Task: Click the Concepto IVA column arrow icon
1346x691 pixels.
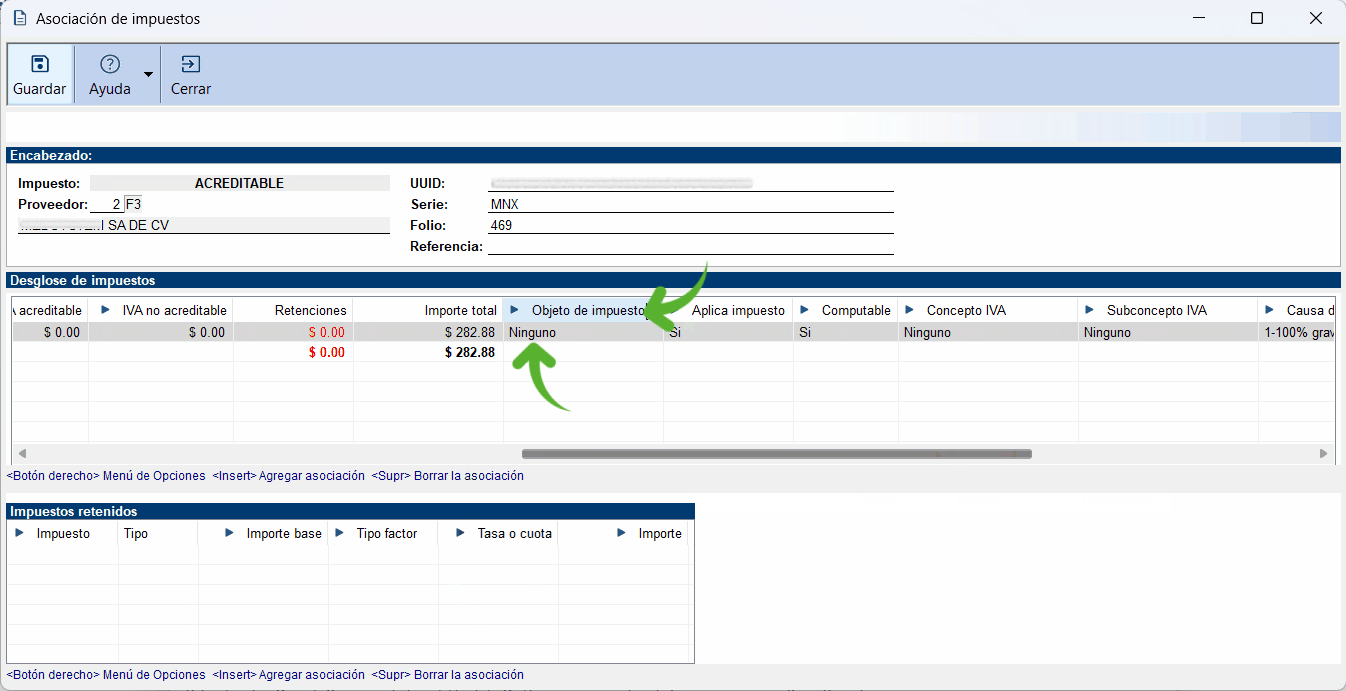Action: pyautogui.click(x=910, y=310)
